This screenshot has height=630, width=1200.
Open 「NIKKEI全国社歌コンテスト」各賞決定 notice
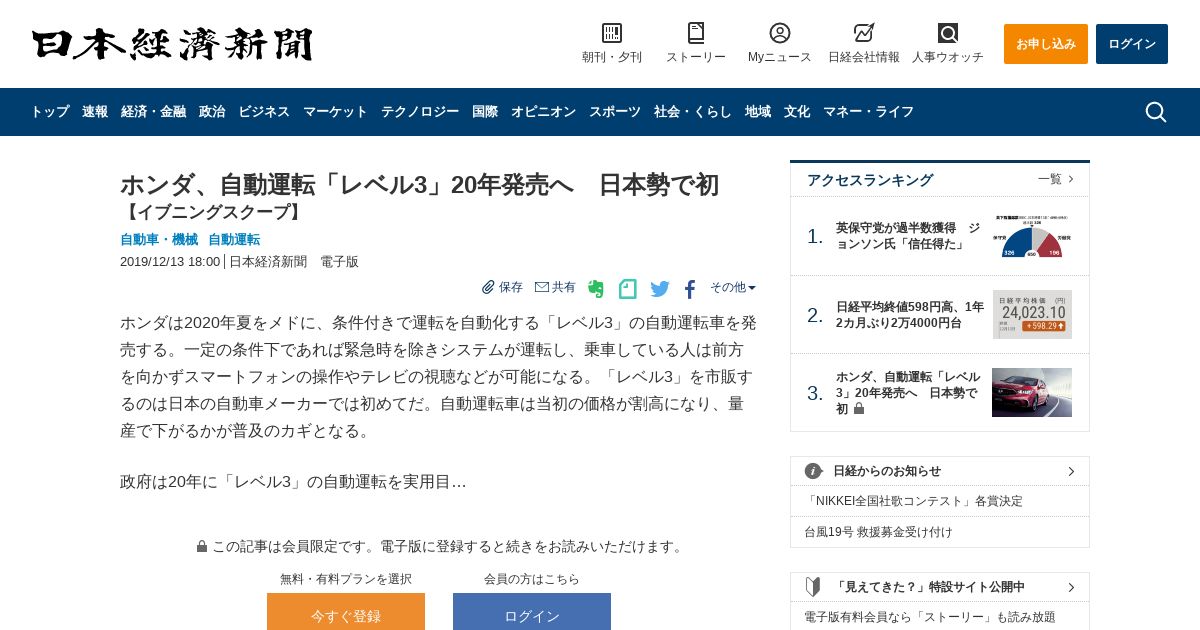(914, 501)
